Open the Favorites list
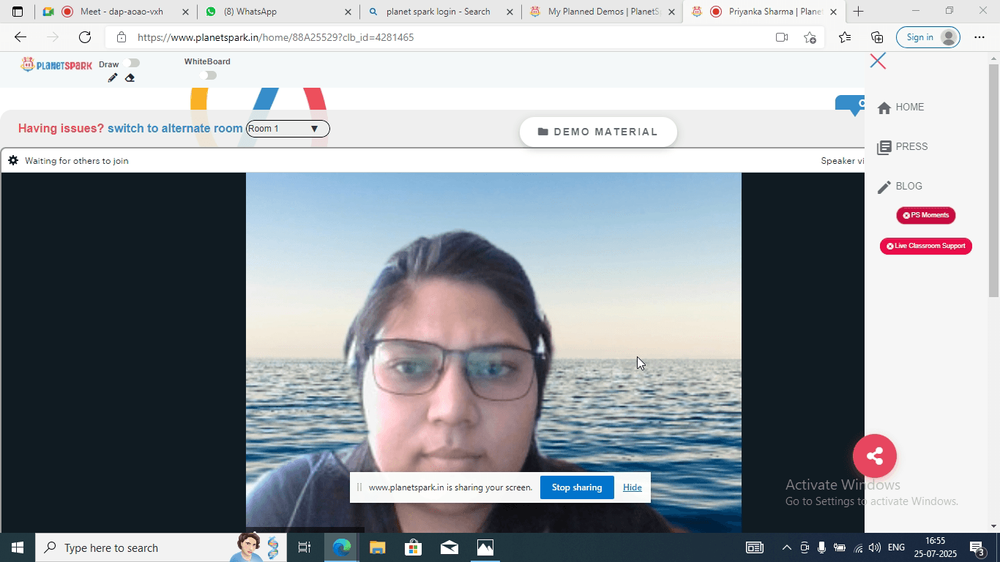Image resolution: width=1000 pixels, height=562 pixels. tap(845, 37)
